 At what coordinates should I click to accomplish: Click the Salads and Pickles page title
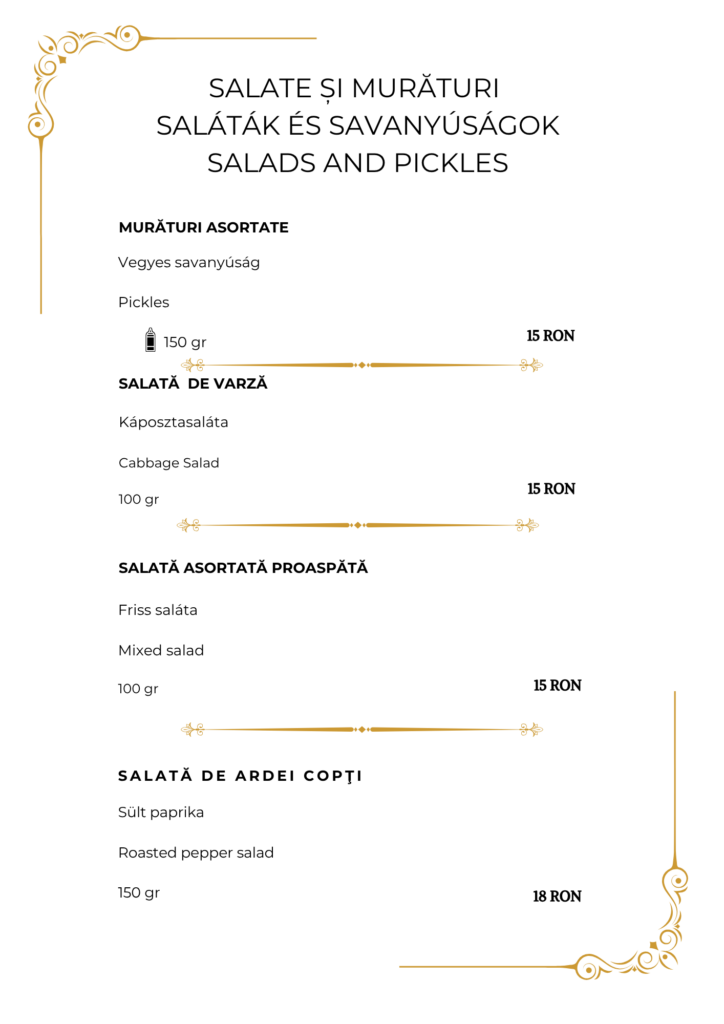coord(358,163)
